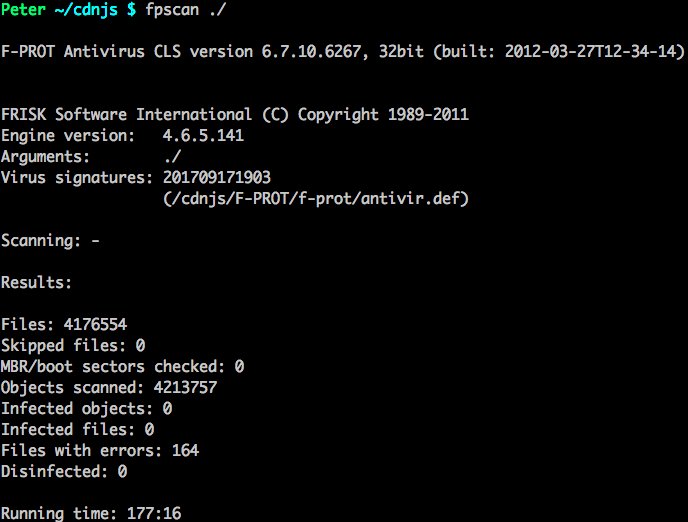The height and width of the screenshot is (522, 688).
Task: Click the ~/cdnjs directory in prompt
Action: click(86, 10)
